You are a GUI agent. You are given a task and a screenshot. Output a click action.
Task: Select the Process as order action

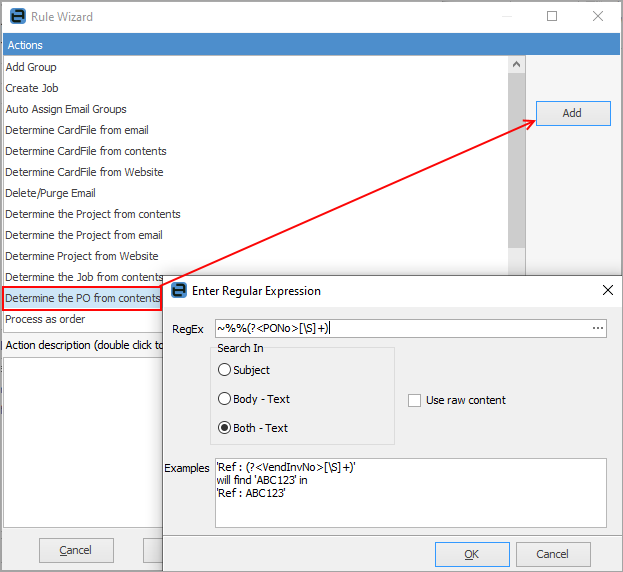click(x=45, y=319)
